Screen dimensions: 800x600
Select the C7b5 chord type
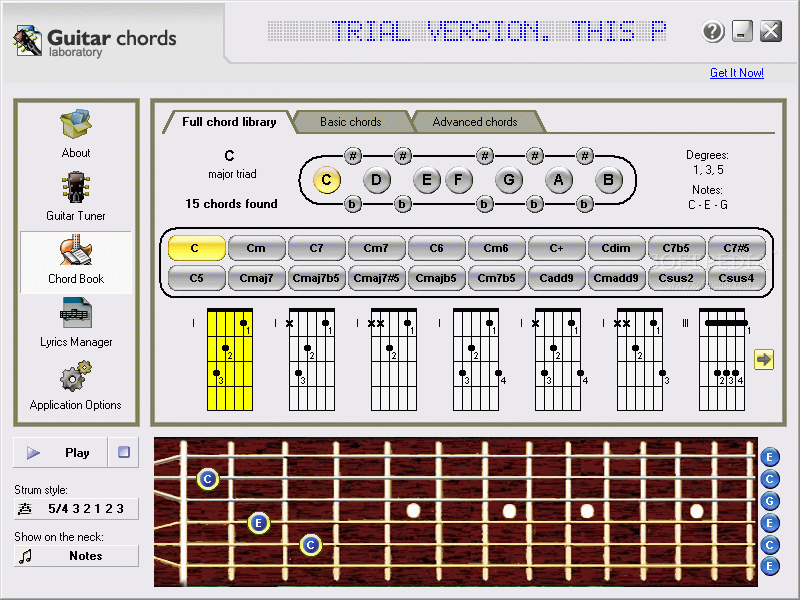coord(676,248)
